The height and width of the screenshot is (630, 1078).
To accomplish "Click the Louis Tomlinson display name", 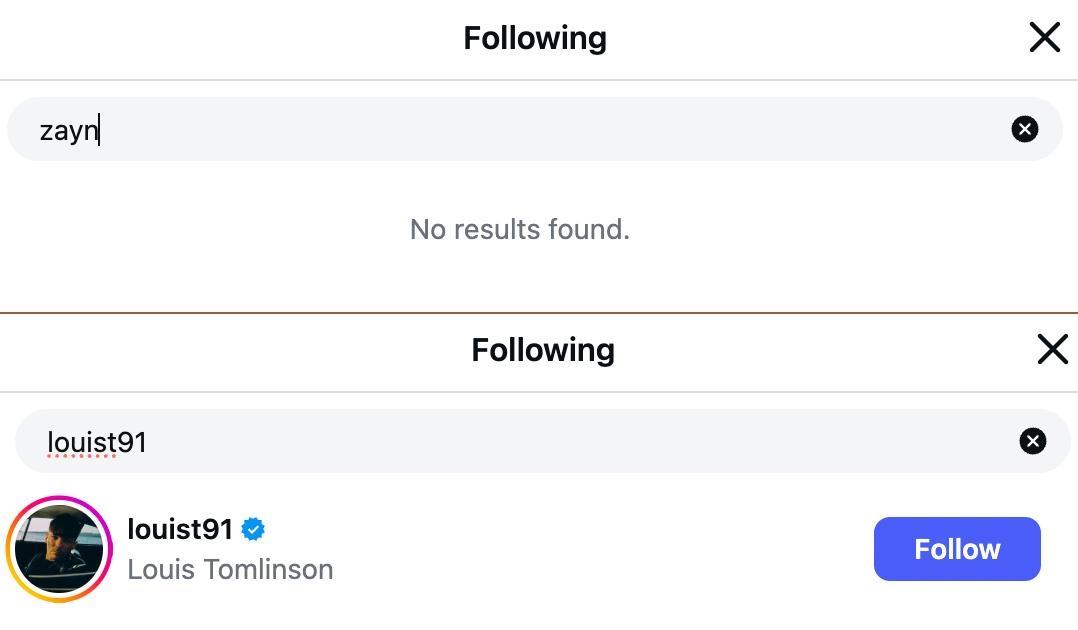I will (x=230, y=569).
